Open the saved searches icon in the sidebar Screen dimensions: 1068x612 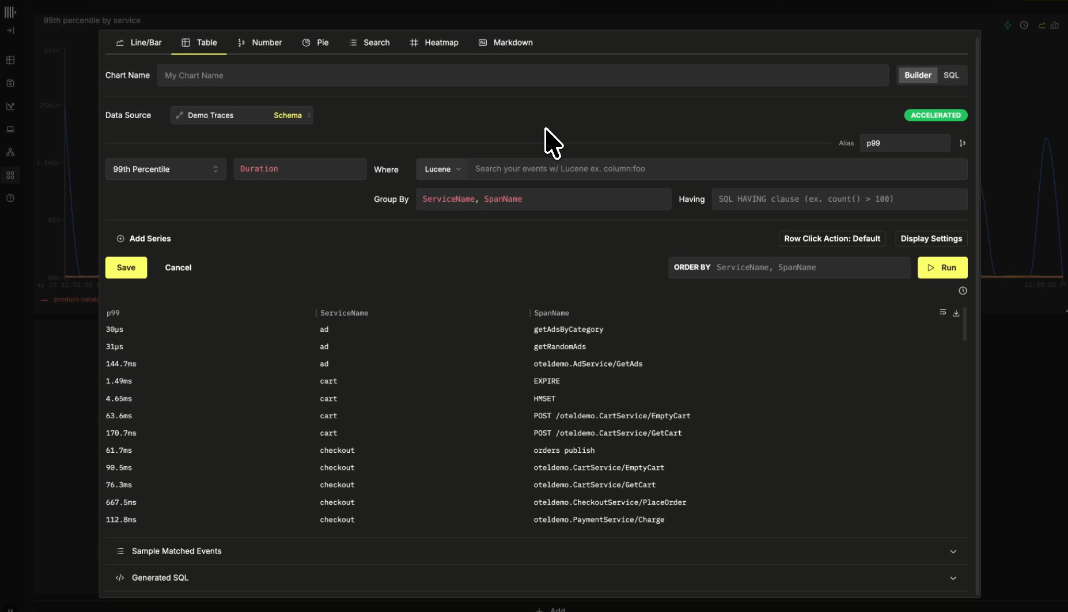point(10,83)
